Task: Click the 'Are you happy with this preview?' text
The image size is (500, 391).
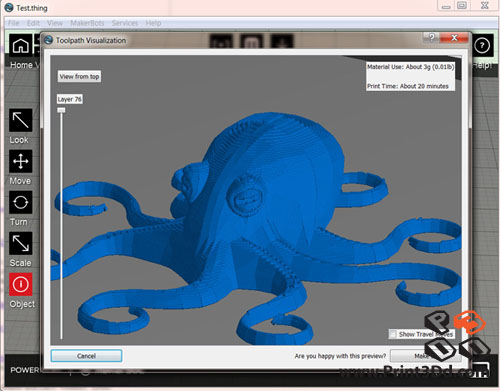Action: (x=340, y=356)
